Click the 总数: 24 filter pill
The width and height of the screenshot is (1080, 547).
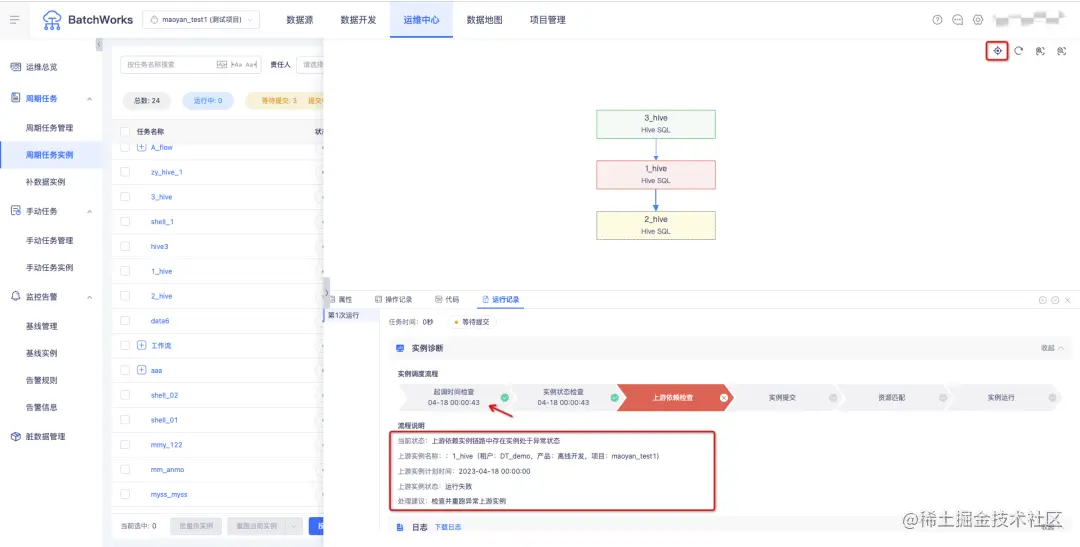click(x=147, y=101)
